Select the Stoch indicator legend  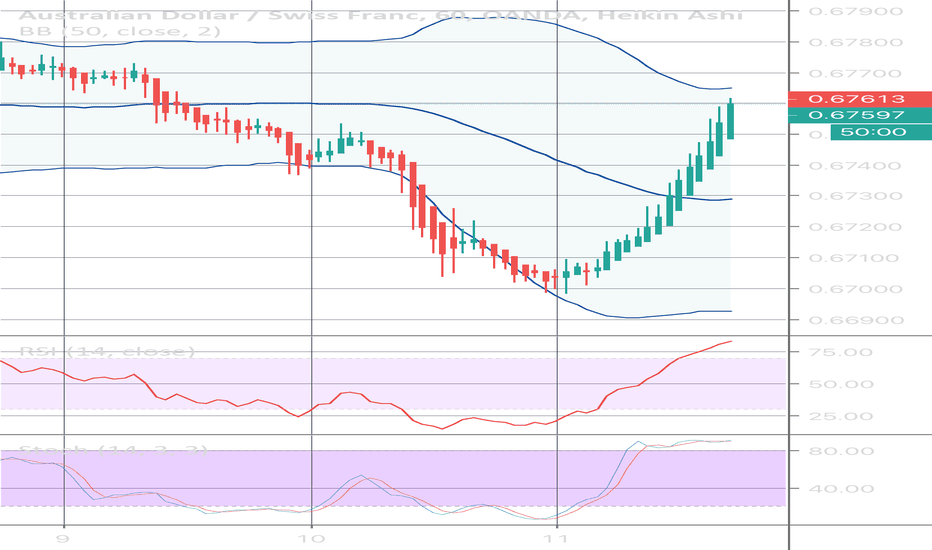tap(114, 450)
